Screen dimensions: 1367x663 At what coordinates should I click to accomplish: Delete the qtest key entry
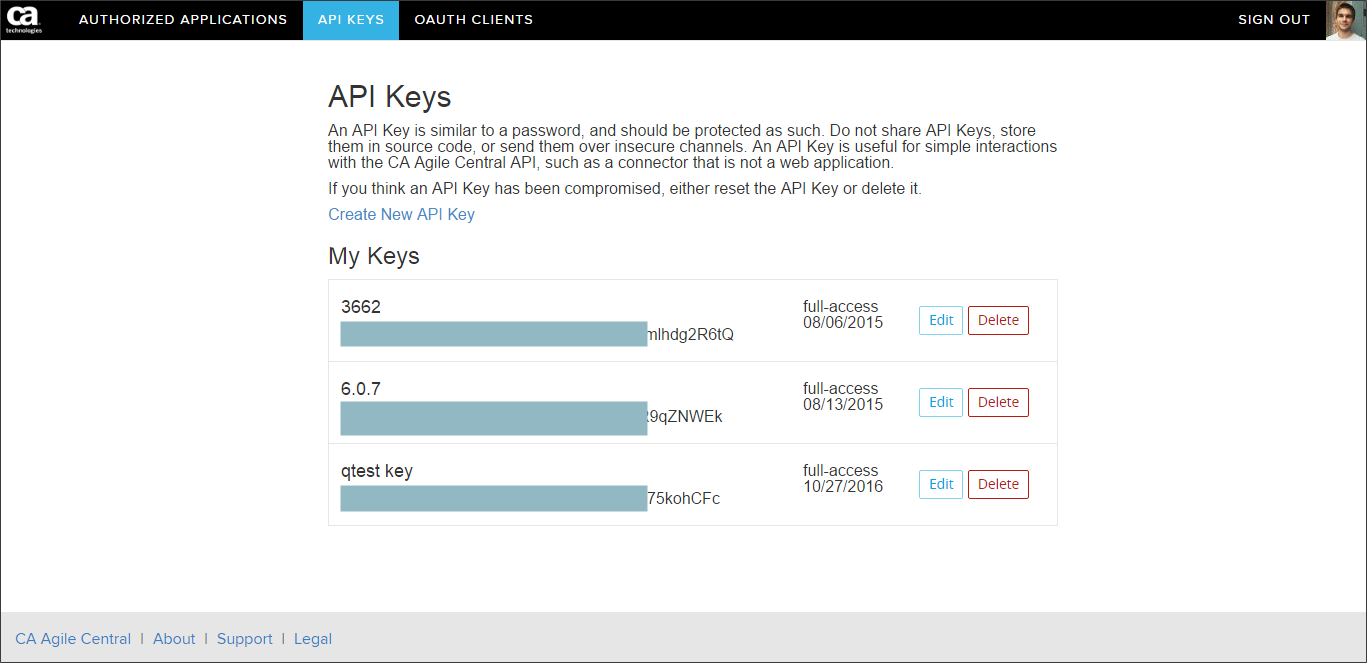[x=998, y=484]
